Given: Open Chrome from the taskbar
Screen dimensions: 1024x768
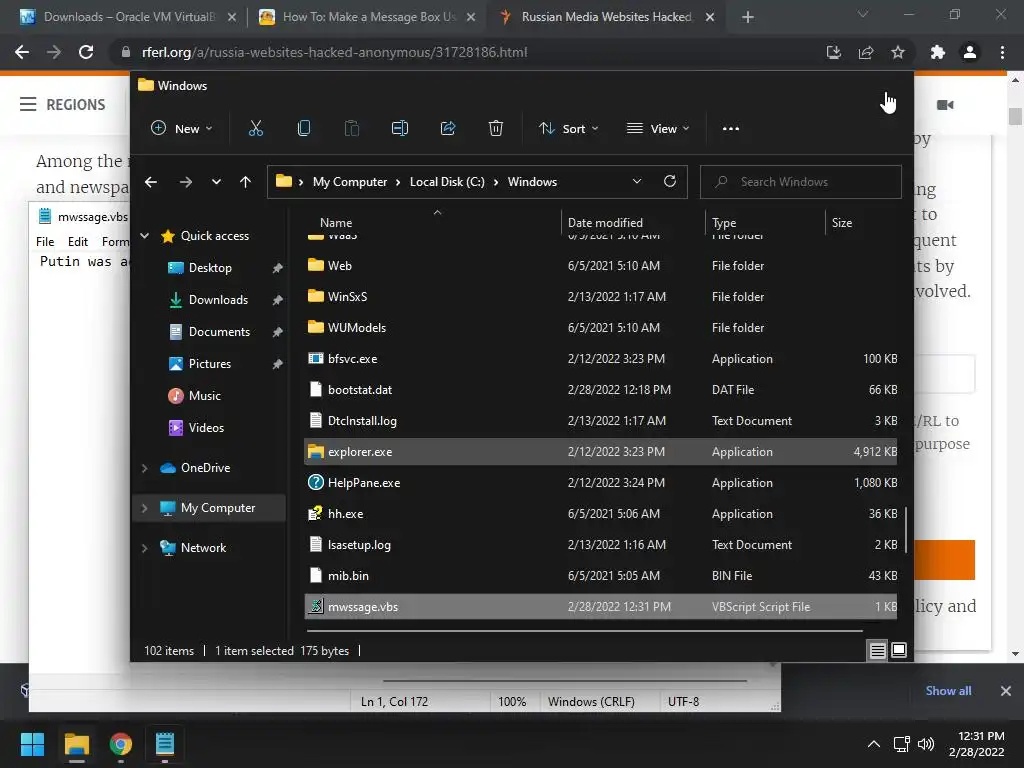Looking at the screenshot, I should click(121, 744).
